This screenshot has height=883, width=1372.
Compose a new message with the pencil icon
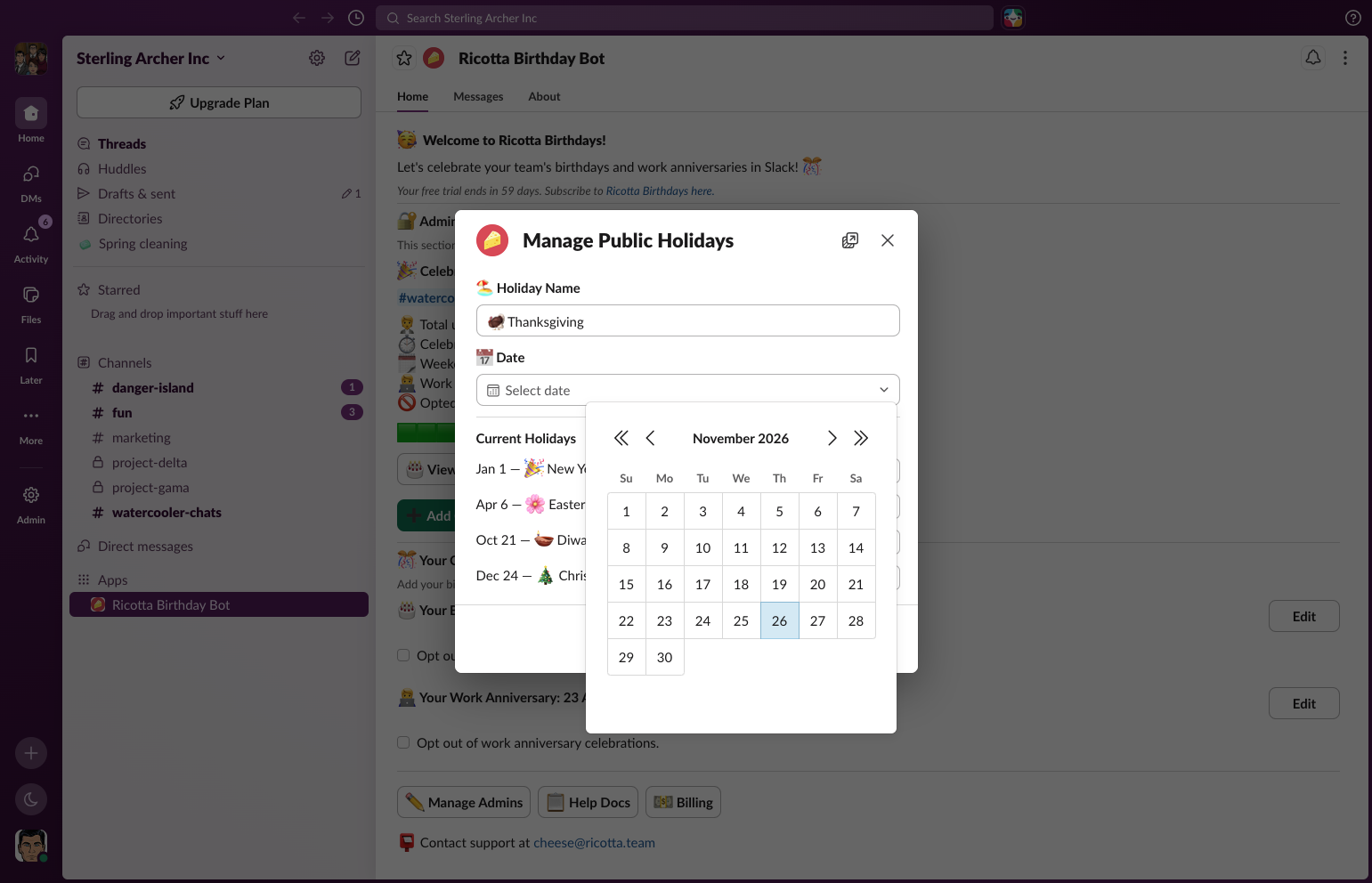click(353, 58)
